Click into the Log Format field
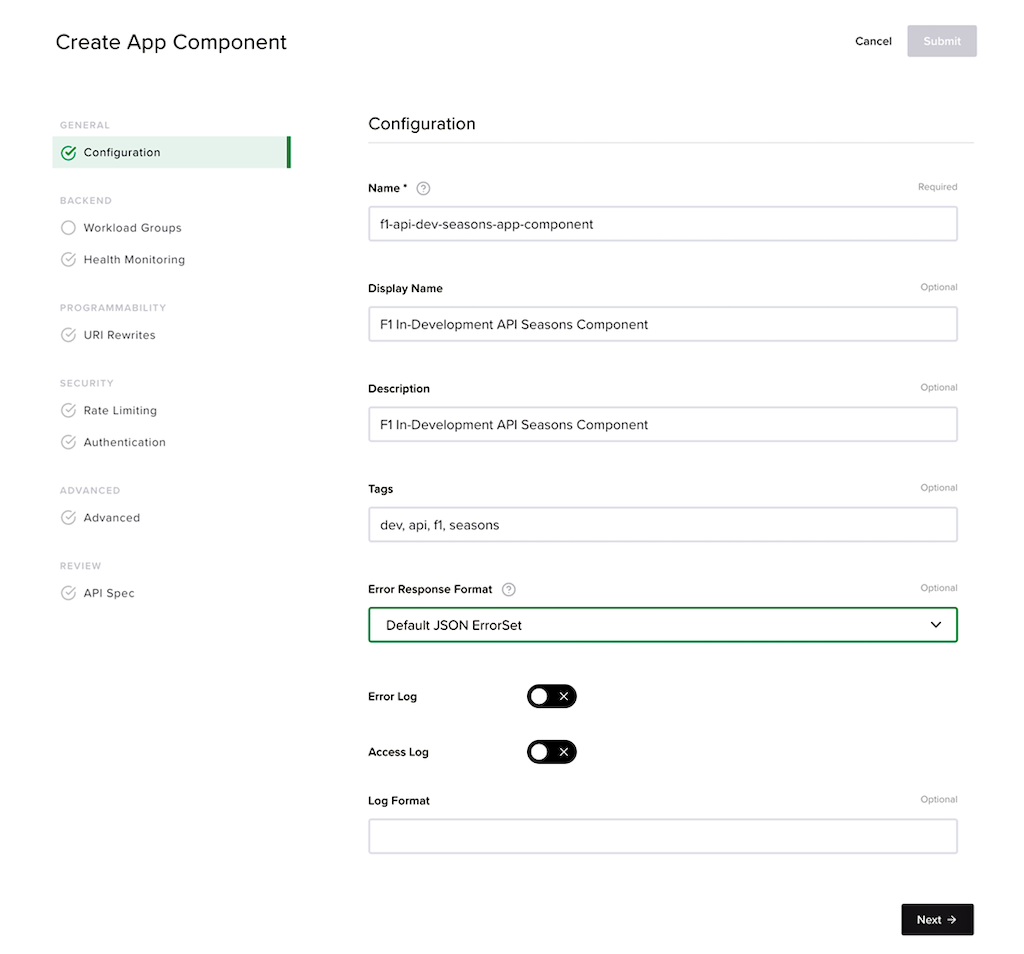The image size is (1024, 954). tap(663, 836)
